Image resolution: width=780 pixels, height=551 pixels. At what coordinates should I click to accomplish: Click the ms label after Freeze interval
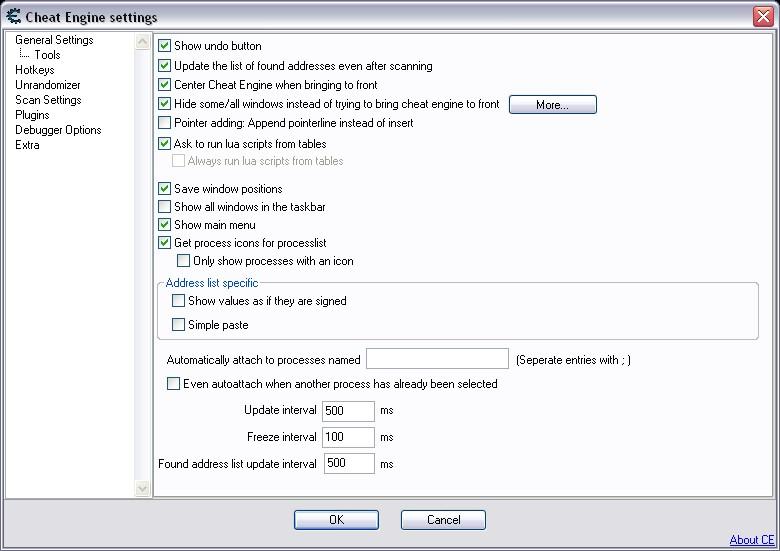point(387,437)
